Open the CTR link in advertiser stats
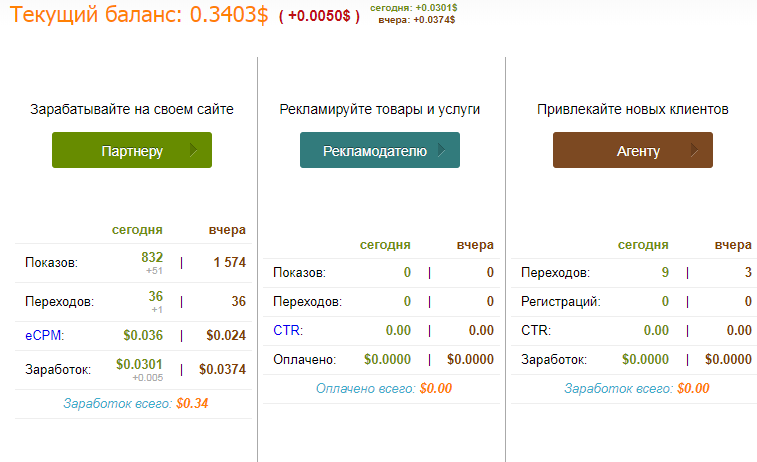 [285, 330]
